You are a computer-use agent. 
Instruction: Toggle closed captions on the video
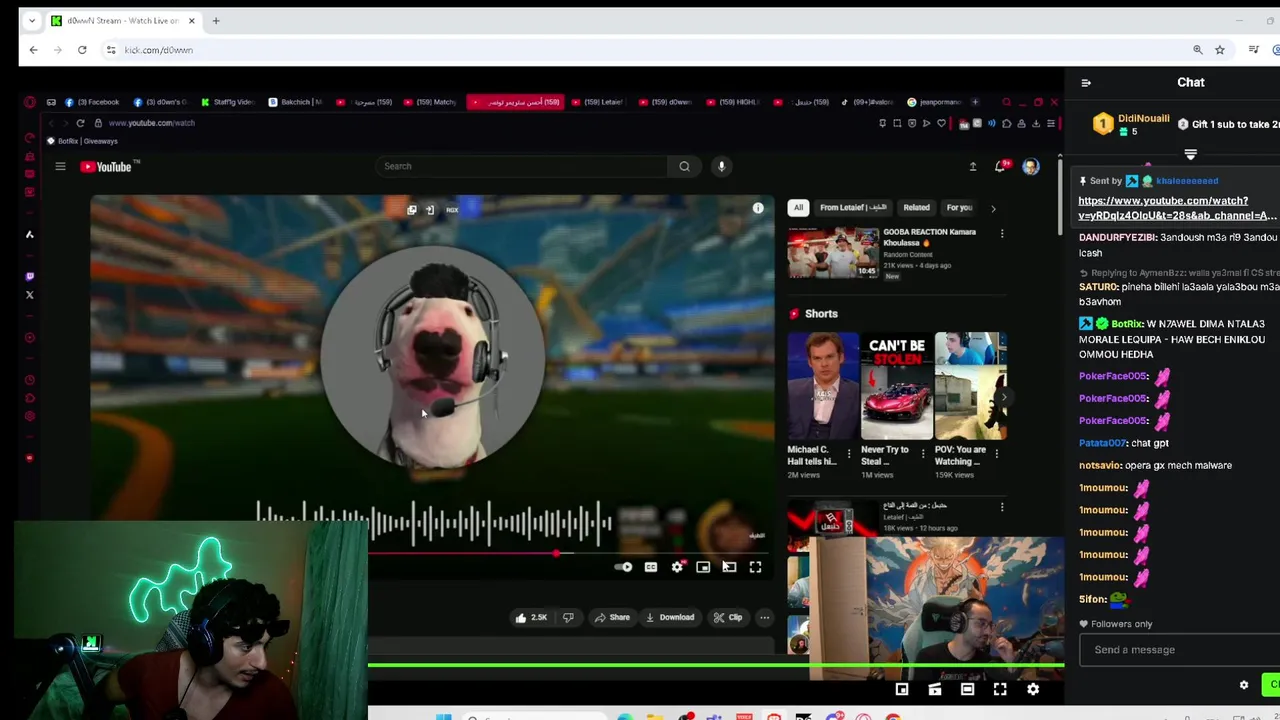pos(651,567)
